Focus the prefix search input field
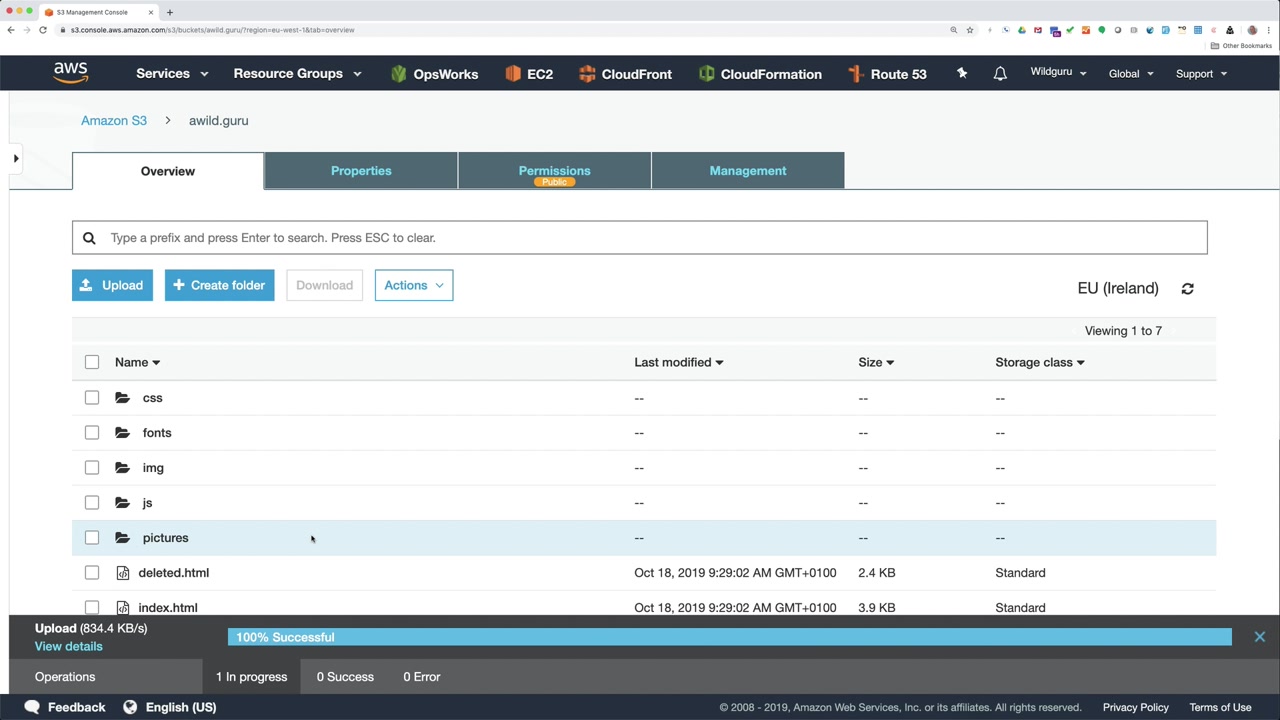 640,238
